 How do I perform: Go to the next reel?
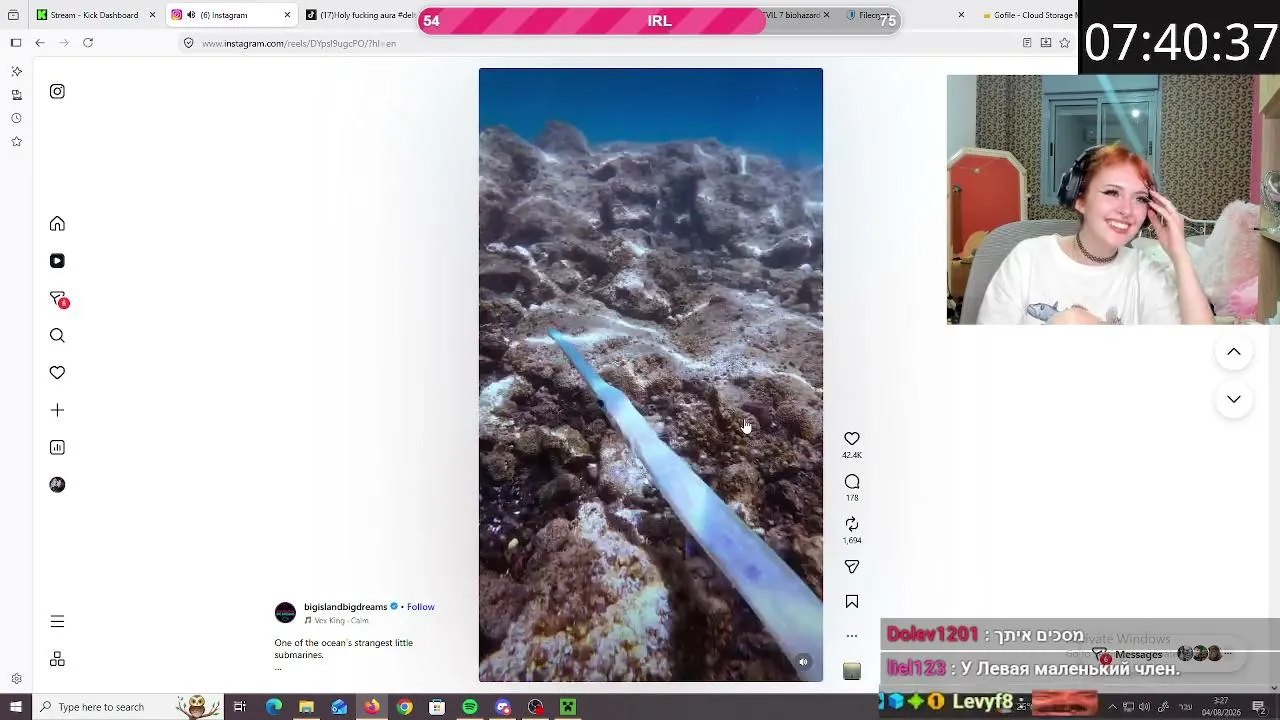pos(1234,399)
